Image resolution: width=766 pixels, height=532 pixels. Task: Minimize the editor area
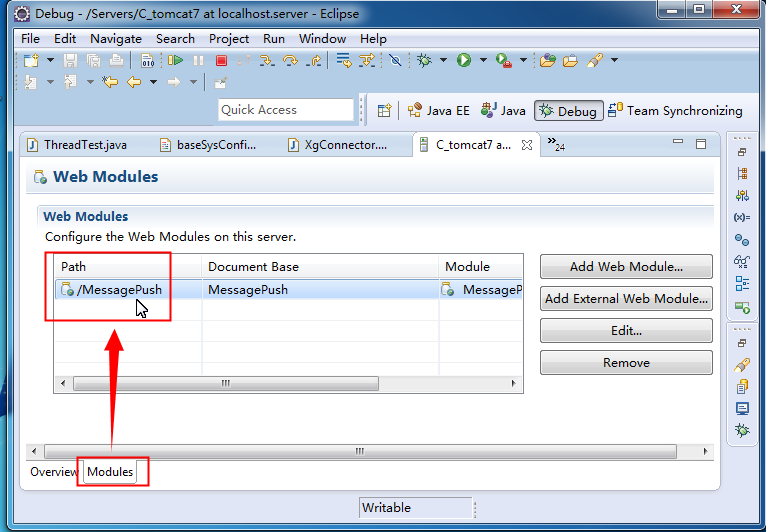[678, 142]
